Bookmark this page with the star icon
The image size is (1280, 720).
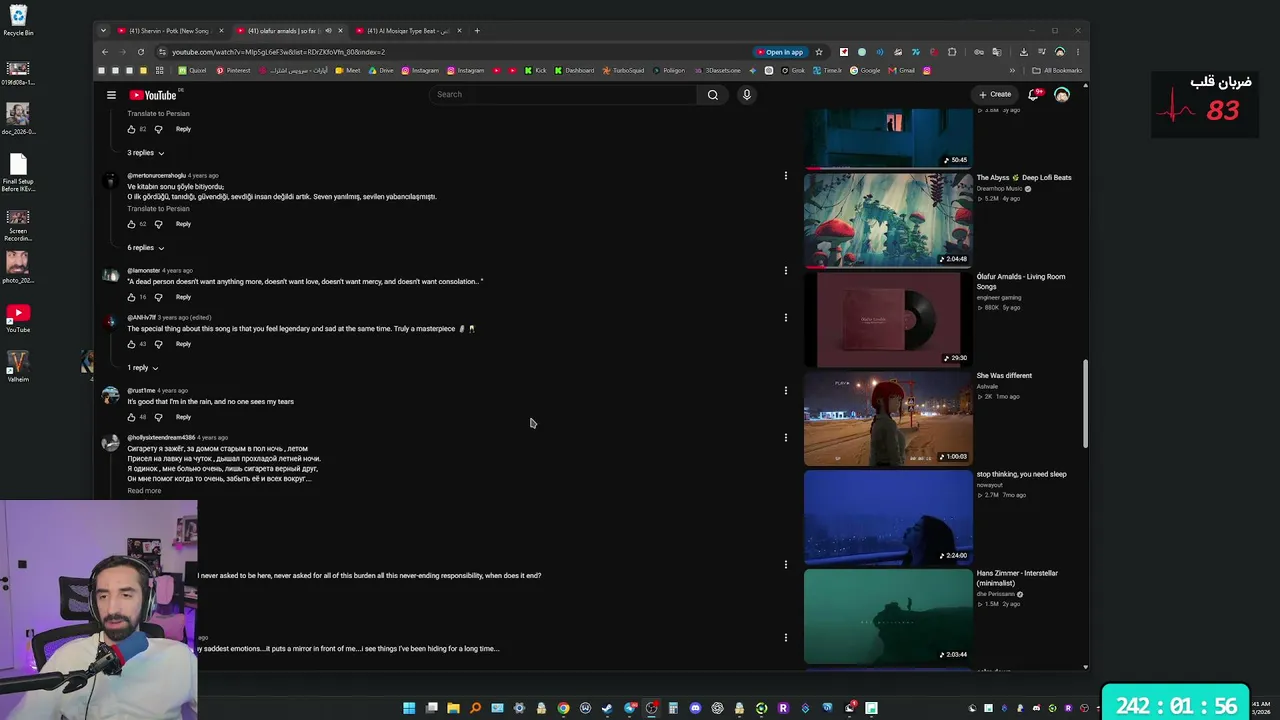click(x=819, y=52)
